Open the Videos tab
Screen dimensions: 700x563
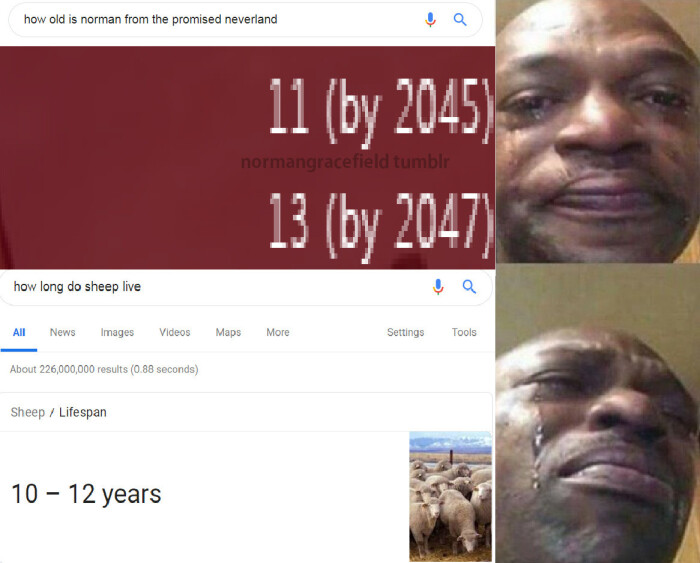point(175,332)
